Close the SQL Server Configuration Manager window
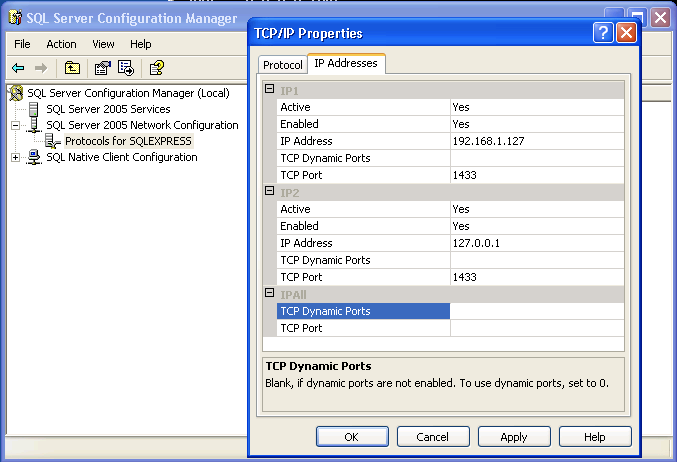Screen dimensions: 677x462 (661, 18)
